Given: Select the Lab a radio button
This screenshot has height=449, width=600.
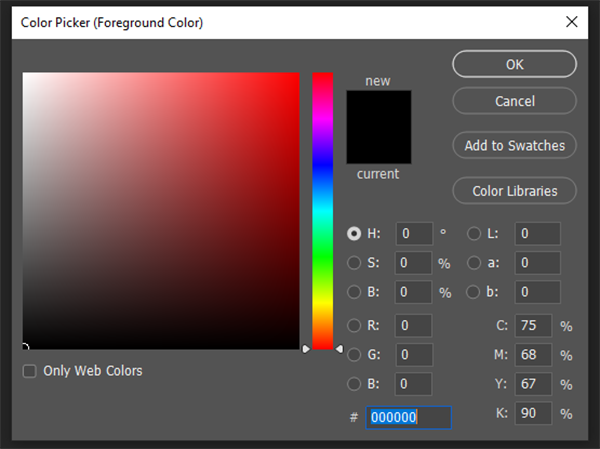Looking at the screenshot, I should tap(474, 263).
